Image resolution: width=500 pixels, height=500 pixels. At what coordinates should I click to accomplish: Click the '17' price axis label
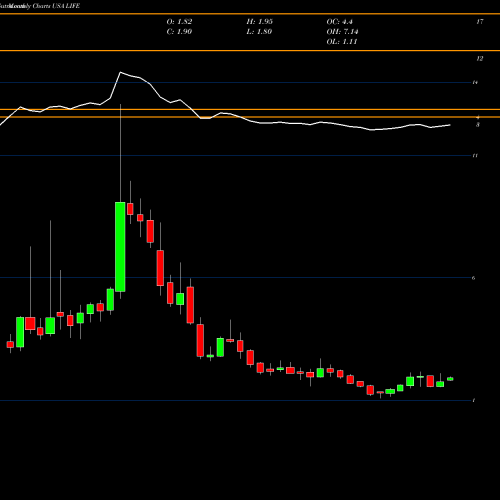coord(480,22)
